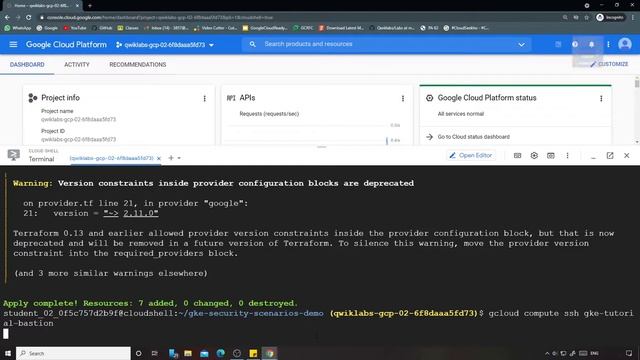Open the GitHub bookmark
The width and height of the screenshot is (640, 360).
tap(102, 28)
